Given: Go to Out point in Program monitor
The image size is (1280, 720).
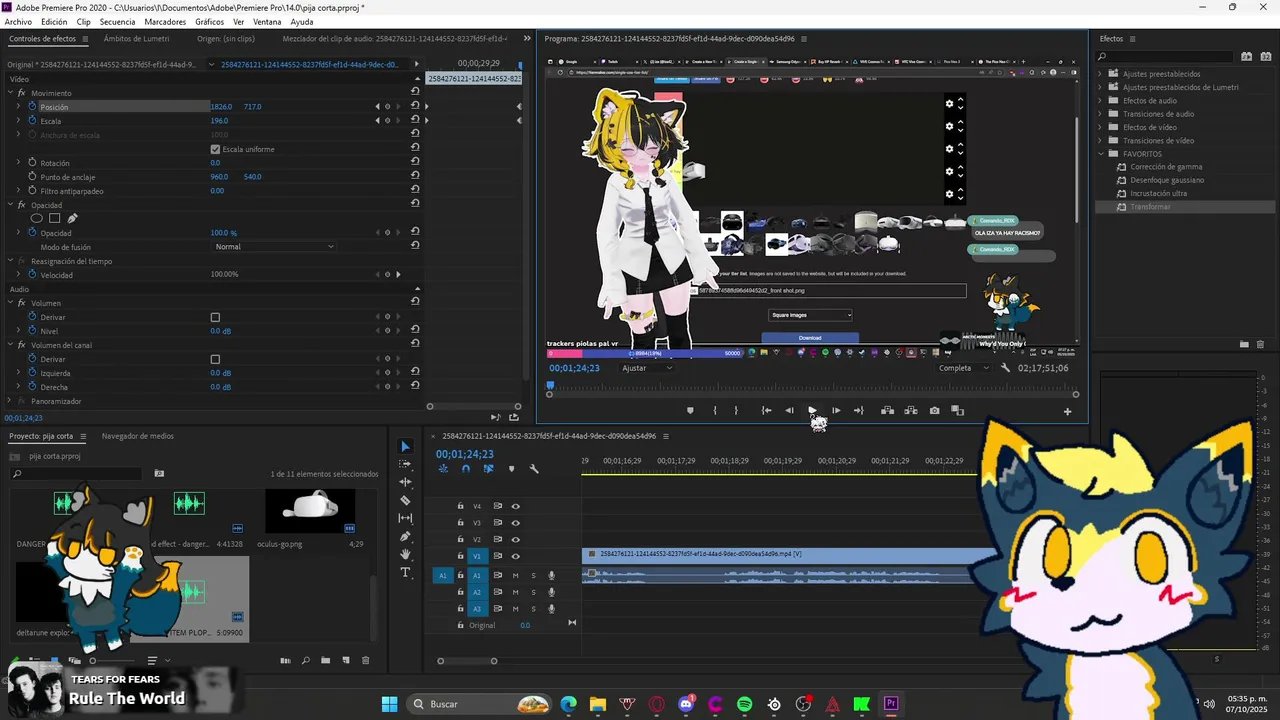Looking at the screenshot, I should (858, 410).
